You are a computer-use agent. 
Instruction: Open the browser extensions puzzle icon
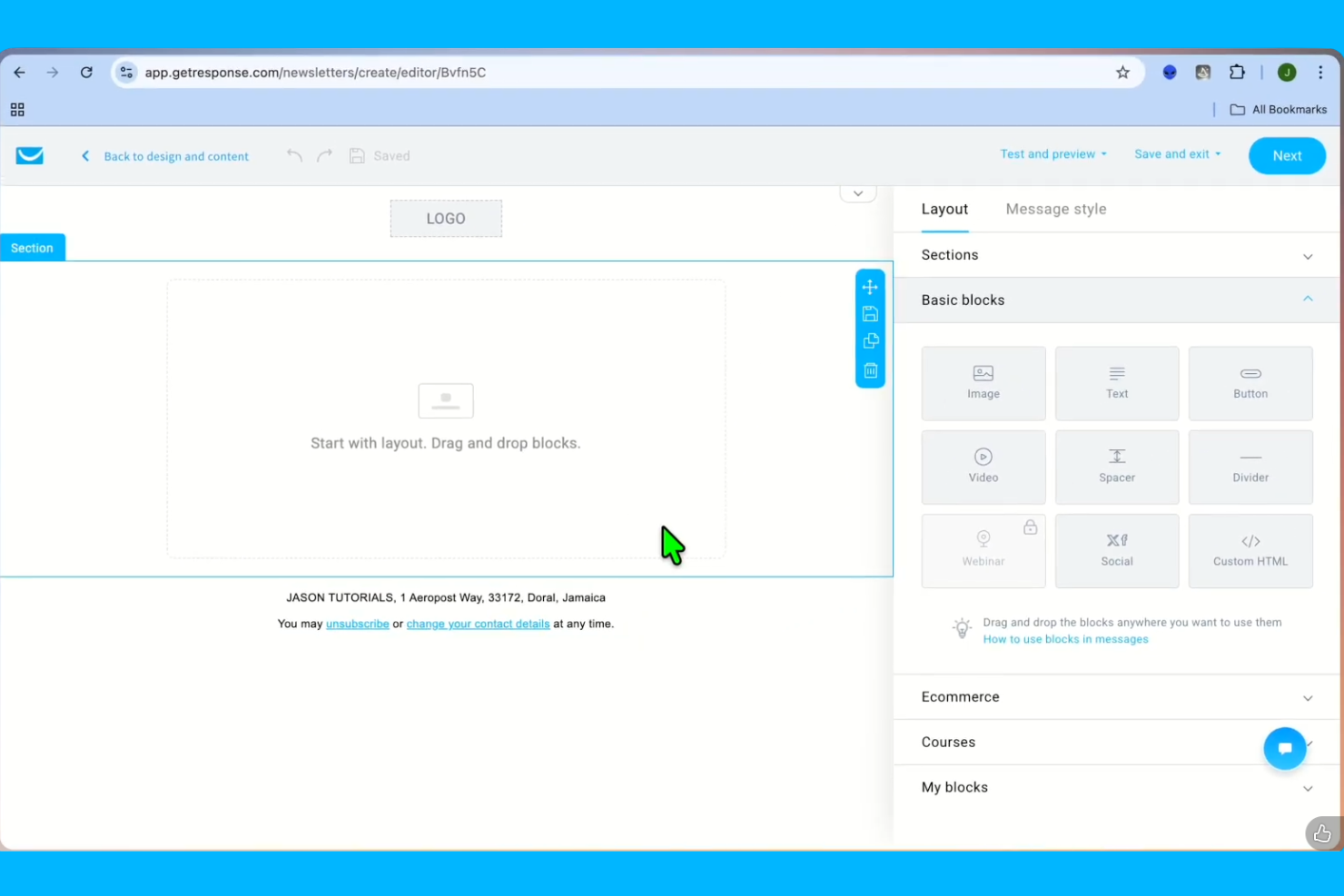[1237, 72]
